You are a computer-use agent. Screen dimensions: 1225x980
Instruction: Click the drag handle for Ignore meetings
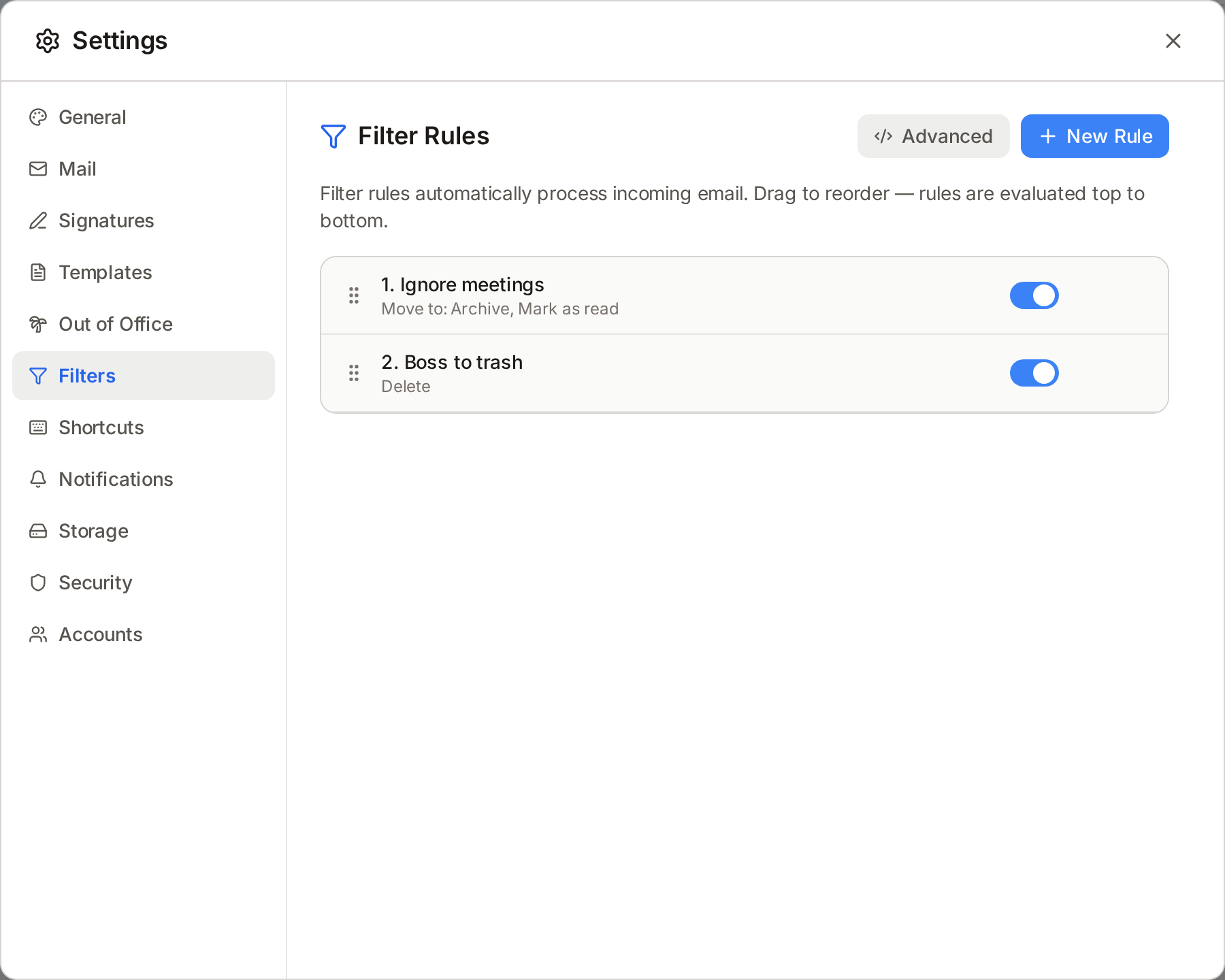[354, 295]
